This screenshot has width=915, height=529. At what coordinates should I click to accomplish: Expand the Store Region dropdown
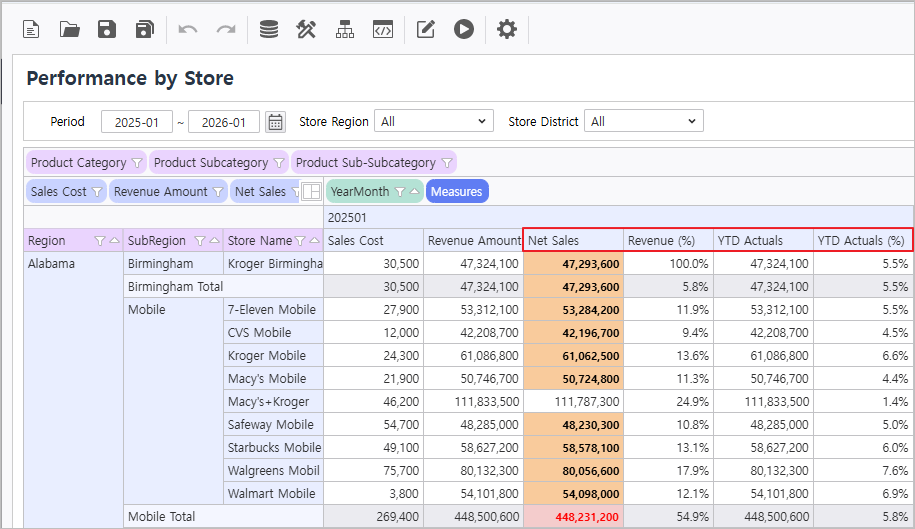[x=434, y=122]
